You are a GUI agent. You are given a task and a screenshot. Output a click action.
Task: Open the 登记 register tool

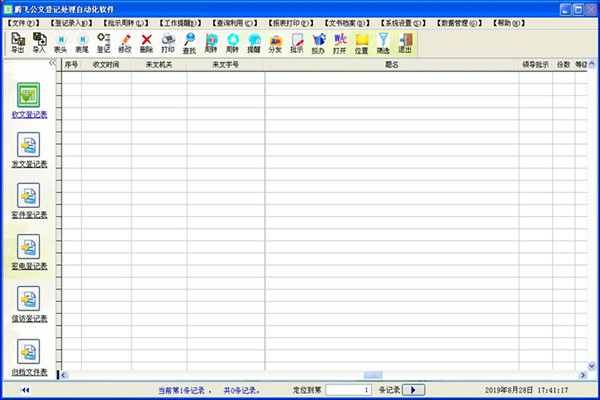tap(103, 43)
